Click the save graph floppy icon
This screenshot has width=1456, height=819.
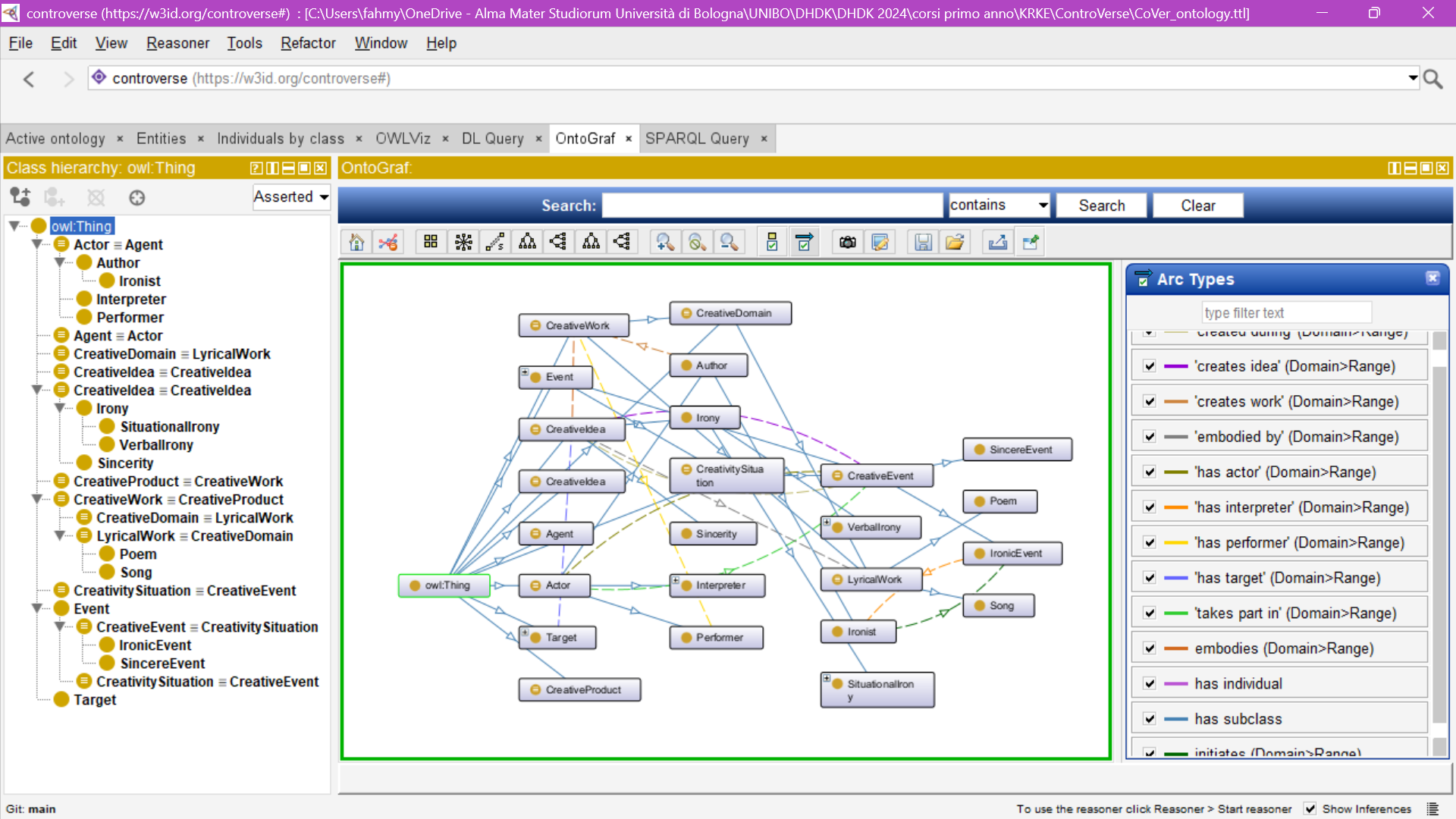tap(923, 242)
